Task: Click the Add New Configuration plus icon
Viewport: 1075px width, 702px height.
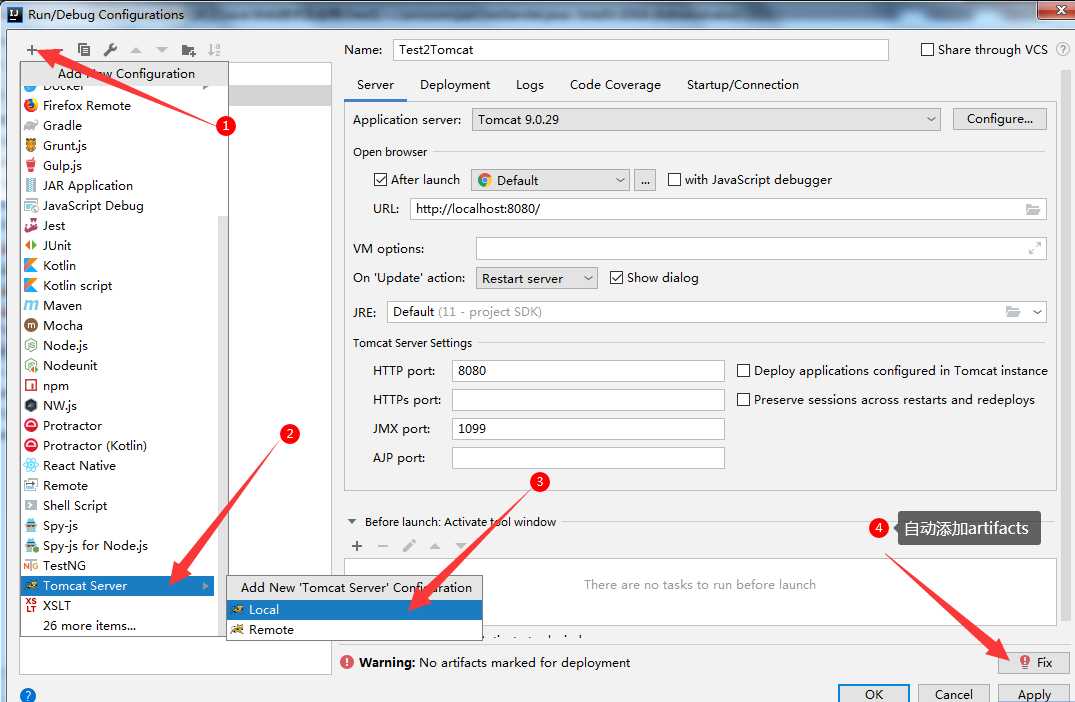Action: tap(32, 49)
